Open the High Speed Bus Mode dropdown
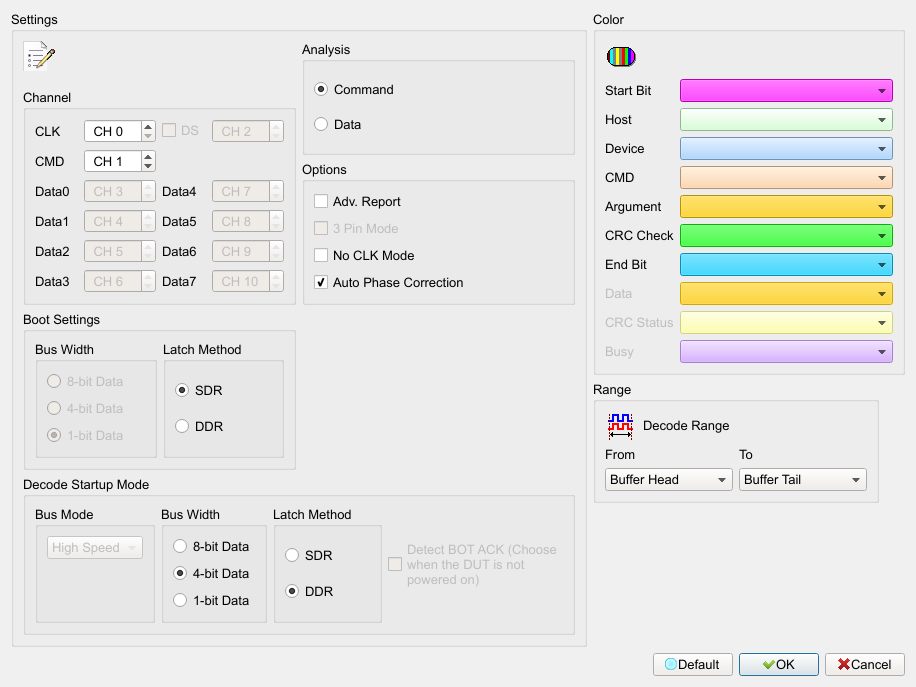 point(95,547)
